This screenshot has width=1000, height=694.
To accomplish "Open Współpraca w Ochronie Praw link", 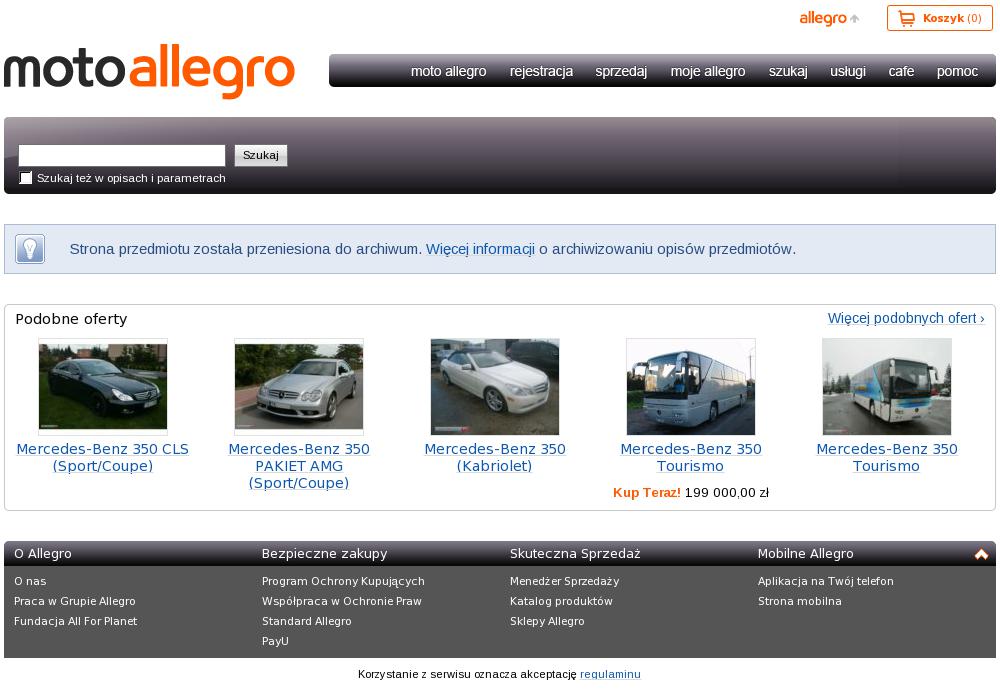I will (342, 601).
